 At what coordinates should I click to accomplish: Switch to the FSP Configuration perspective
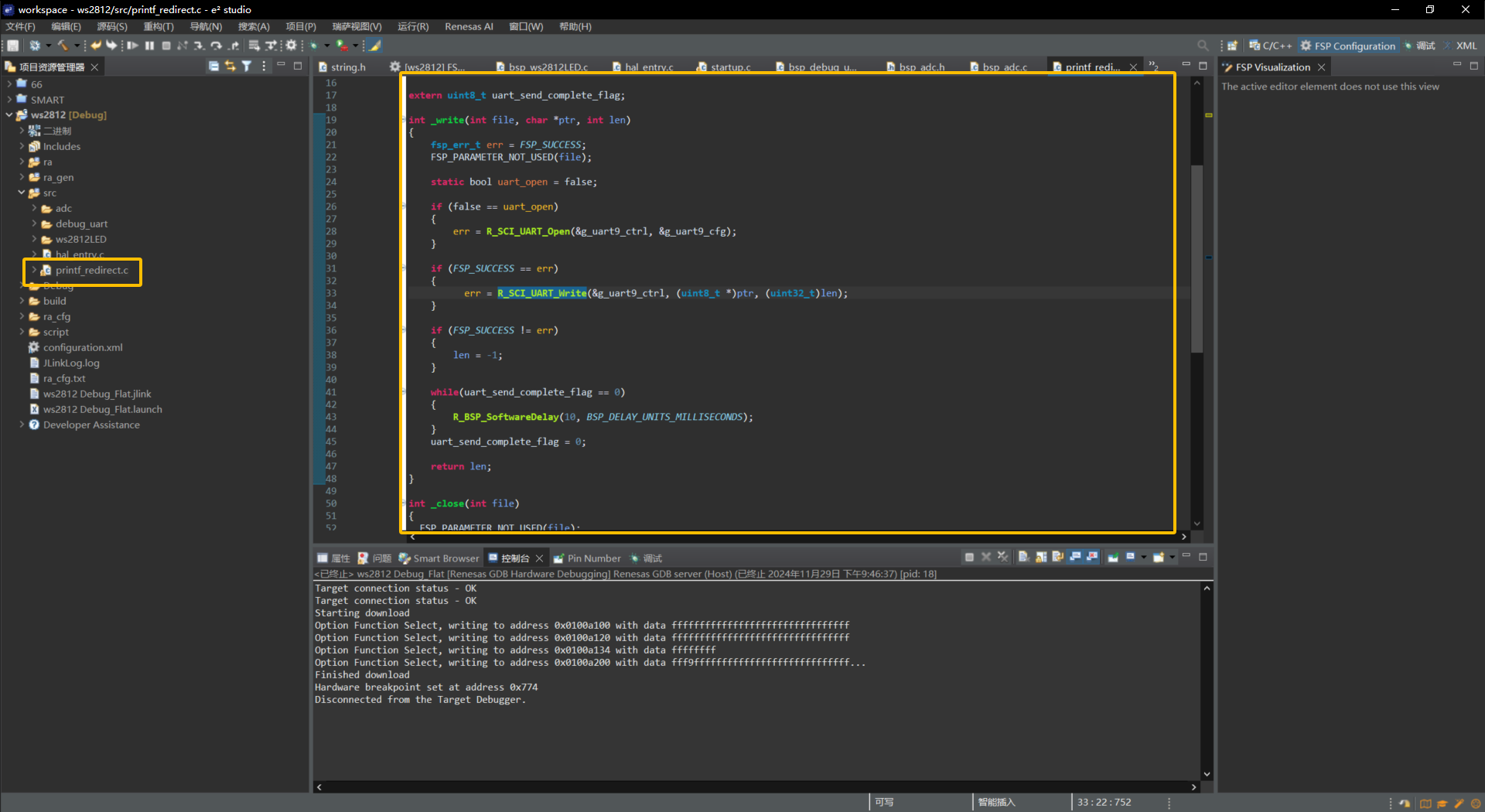click(1347, 46)
